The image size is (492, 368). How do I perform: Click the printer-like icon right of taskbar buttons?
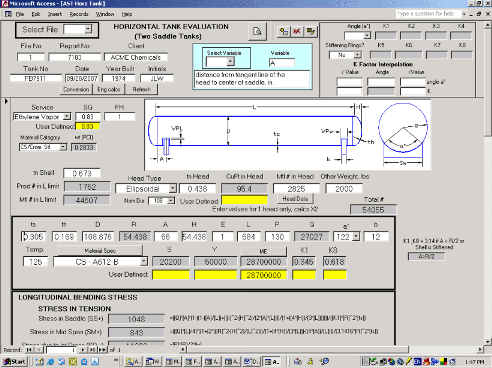tap(298, 362)
